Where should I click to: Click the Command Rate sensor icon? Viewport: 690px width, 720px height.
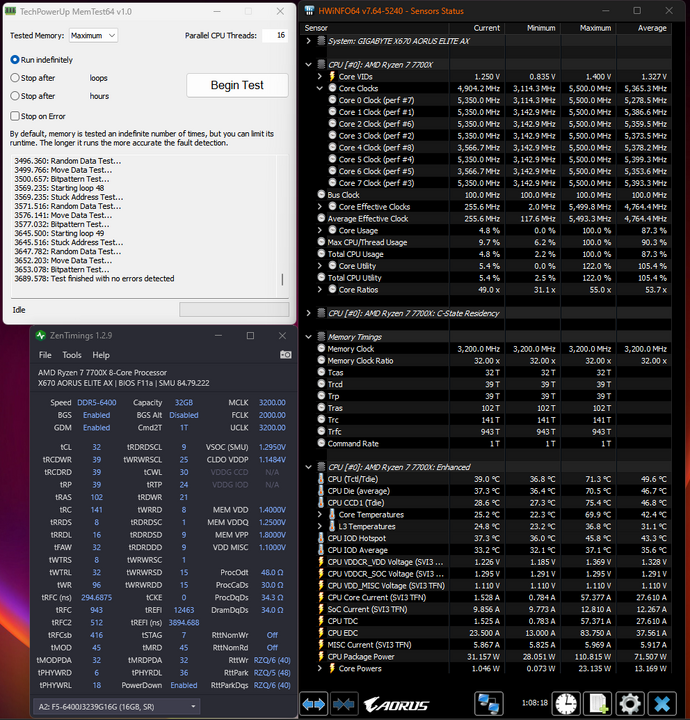(321, 443)
